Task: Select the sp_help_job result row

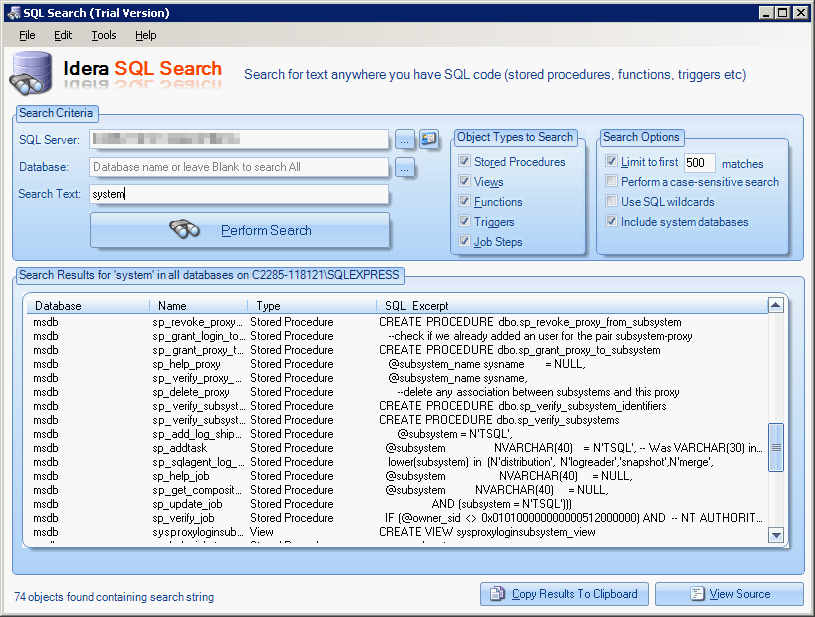Action: pyautogui.click(x=398, y=477)
